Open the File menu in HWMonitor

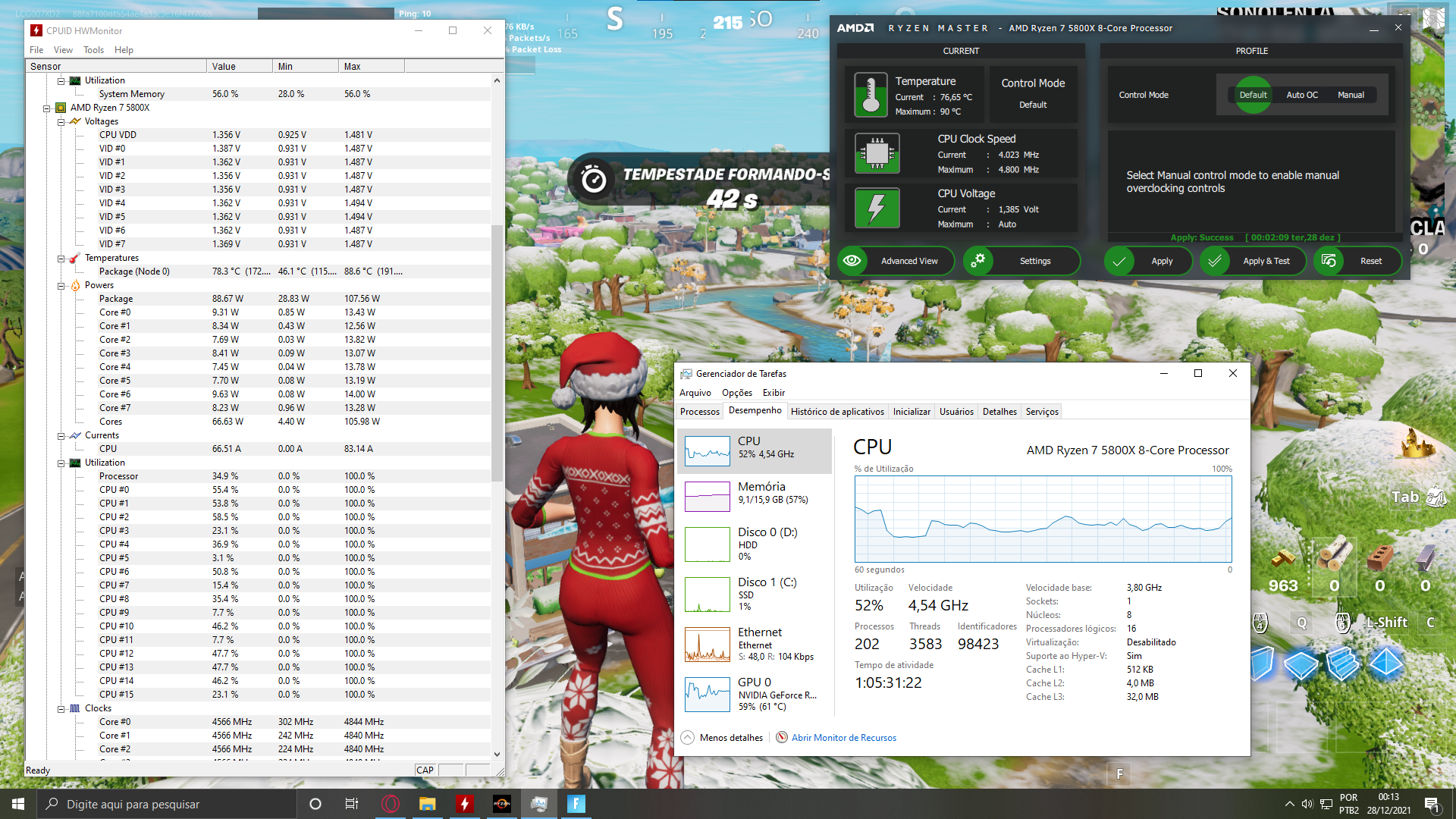point(36,50)
